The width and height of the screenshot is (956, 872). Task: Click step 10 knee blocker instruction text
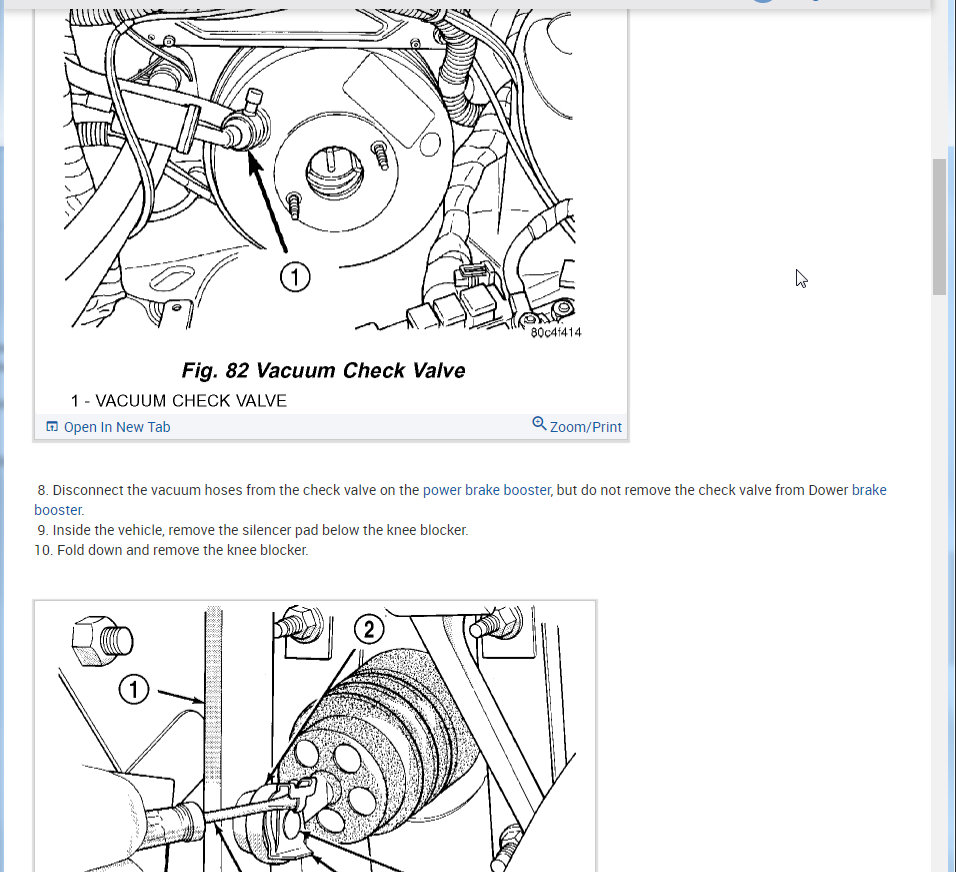point(171,550)
